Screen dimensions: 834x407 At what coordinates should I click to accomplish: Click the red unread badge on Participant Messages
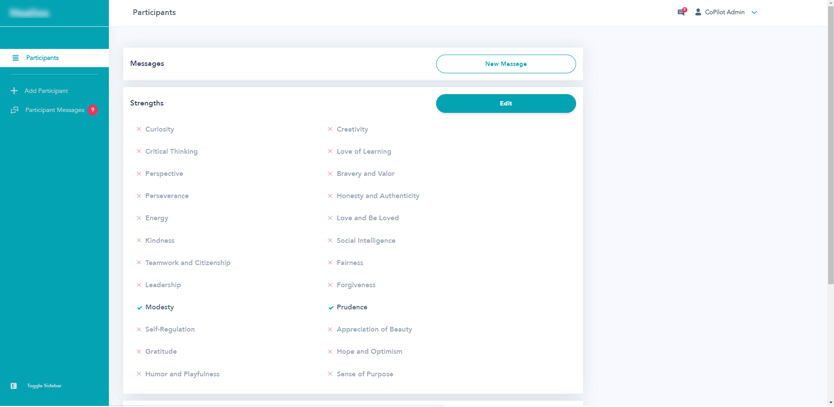click(x=93, y=110)
